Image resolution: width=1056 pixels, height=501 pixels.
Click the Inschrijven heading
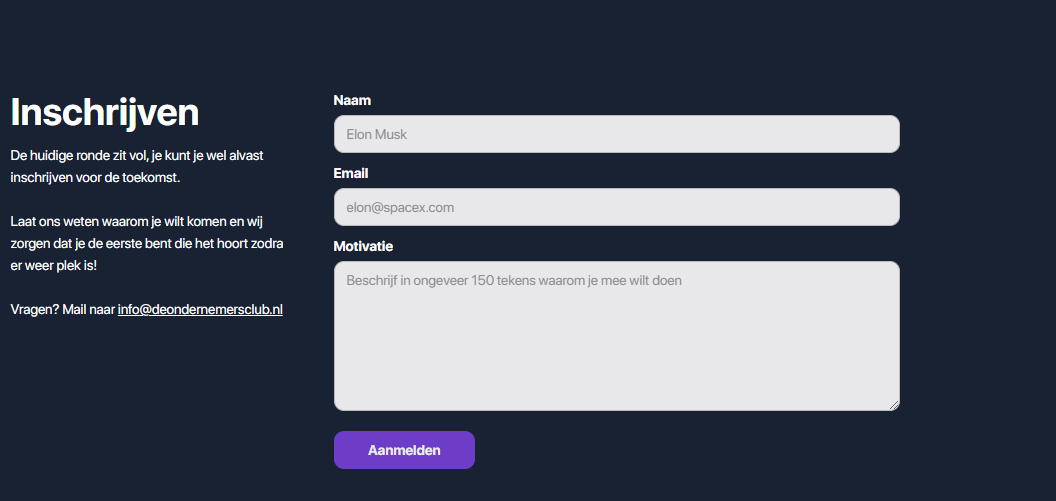[105, 112]
